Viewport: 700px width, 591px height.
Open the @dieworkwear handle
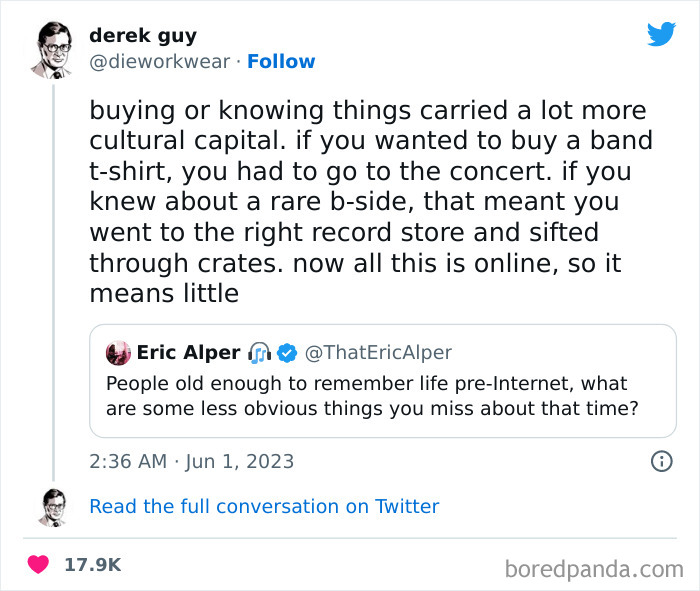tap(160, 62)
